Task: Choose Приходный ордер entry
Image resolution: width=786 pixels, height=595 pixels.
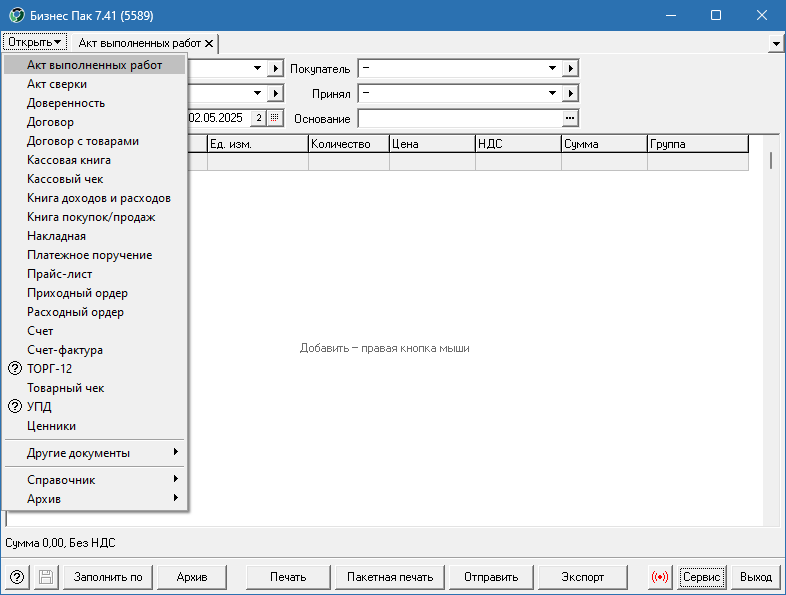Action: coord(95,293)
